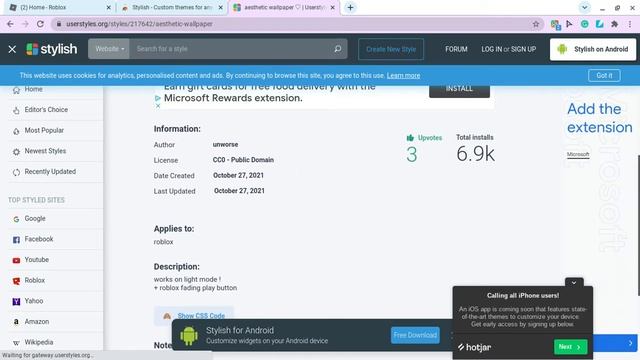Click the Youtube site icon in sidebar
The height and width of the screenshot is (360, 640).
pyautogui.click(x=16, y=260)
